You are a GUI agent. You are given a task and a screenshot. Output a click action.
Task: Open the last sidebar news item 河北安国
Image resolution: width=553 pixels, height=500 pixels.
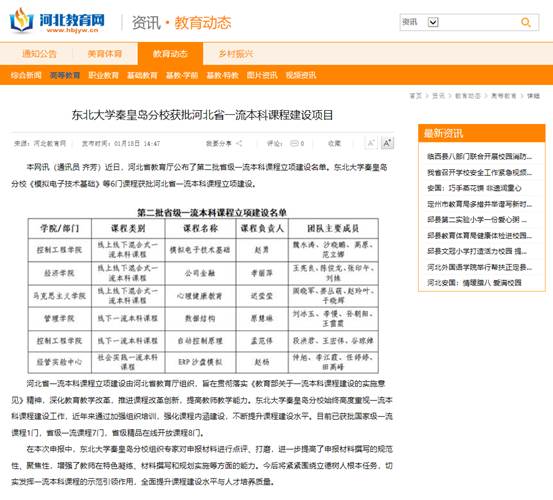click(474, 282)
